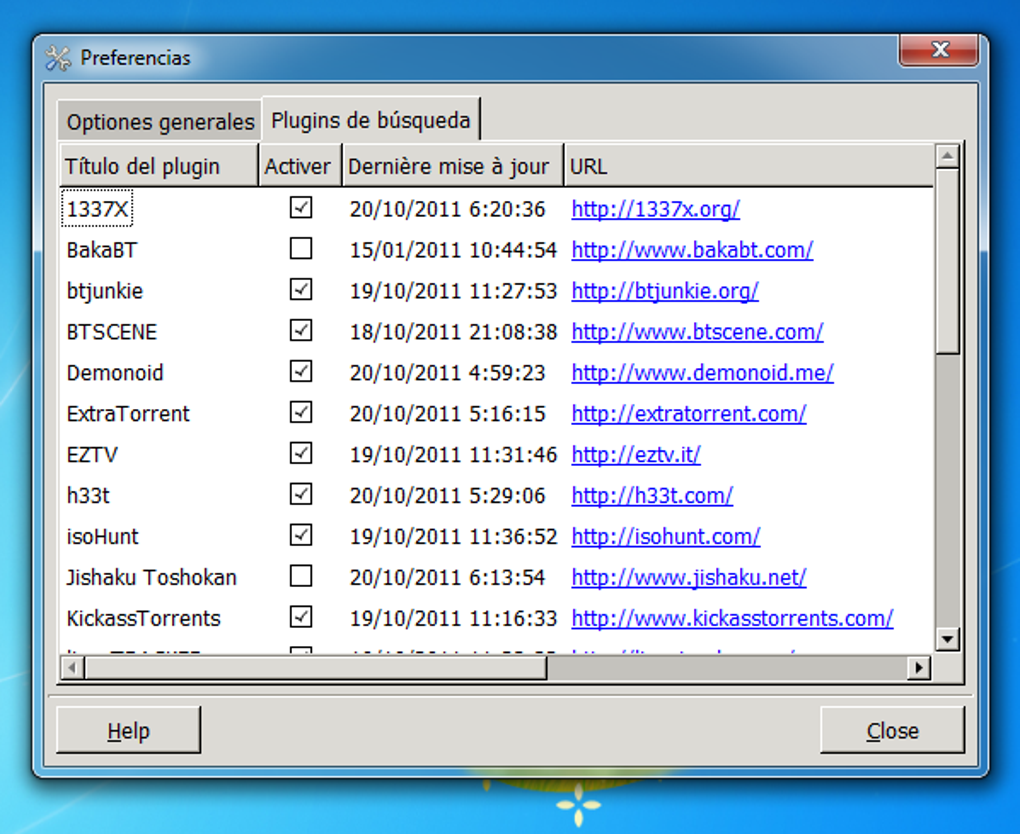This screenshot has height=834, width=1020.
Task: Click the 20/10/2011 4:59:23 date cell
Action: [x=448, y=373]
